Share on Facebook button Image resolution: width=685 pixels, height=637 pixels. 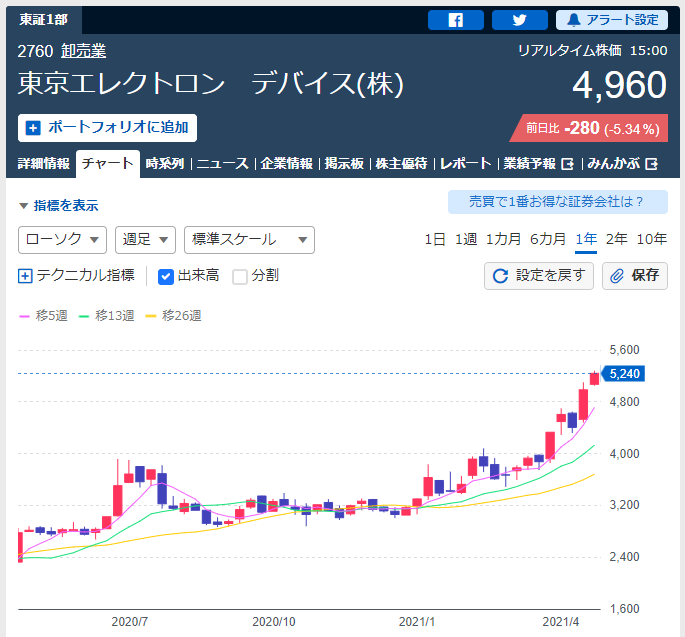pyautogui.click(x=456, y=20)
